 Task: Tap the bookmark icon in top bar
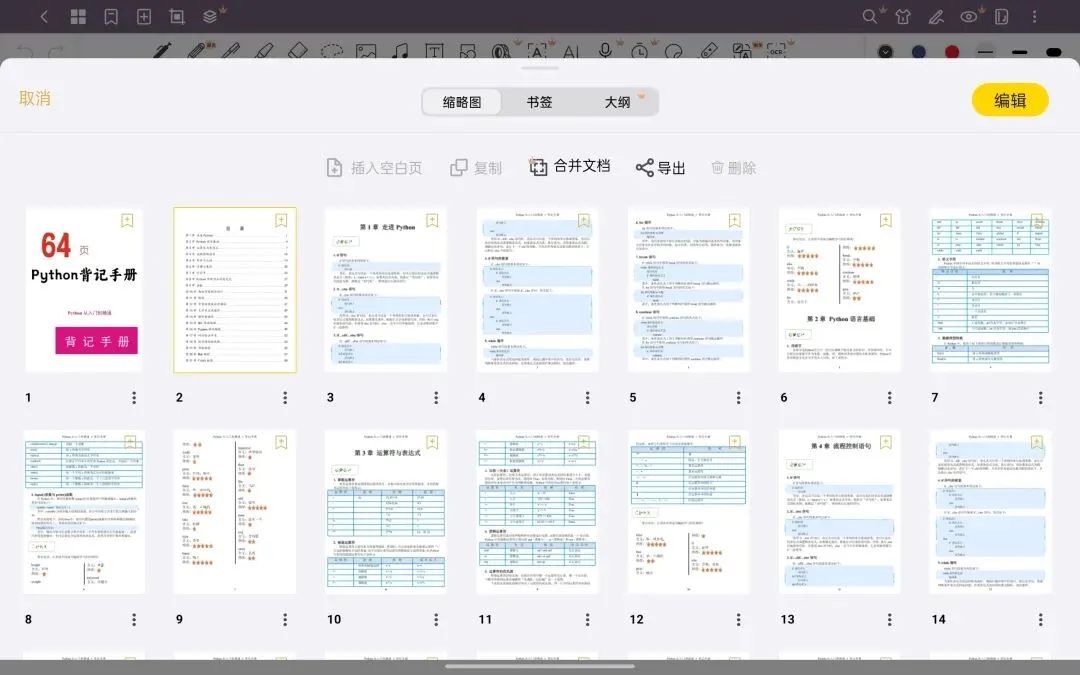(111, 17)
